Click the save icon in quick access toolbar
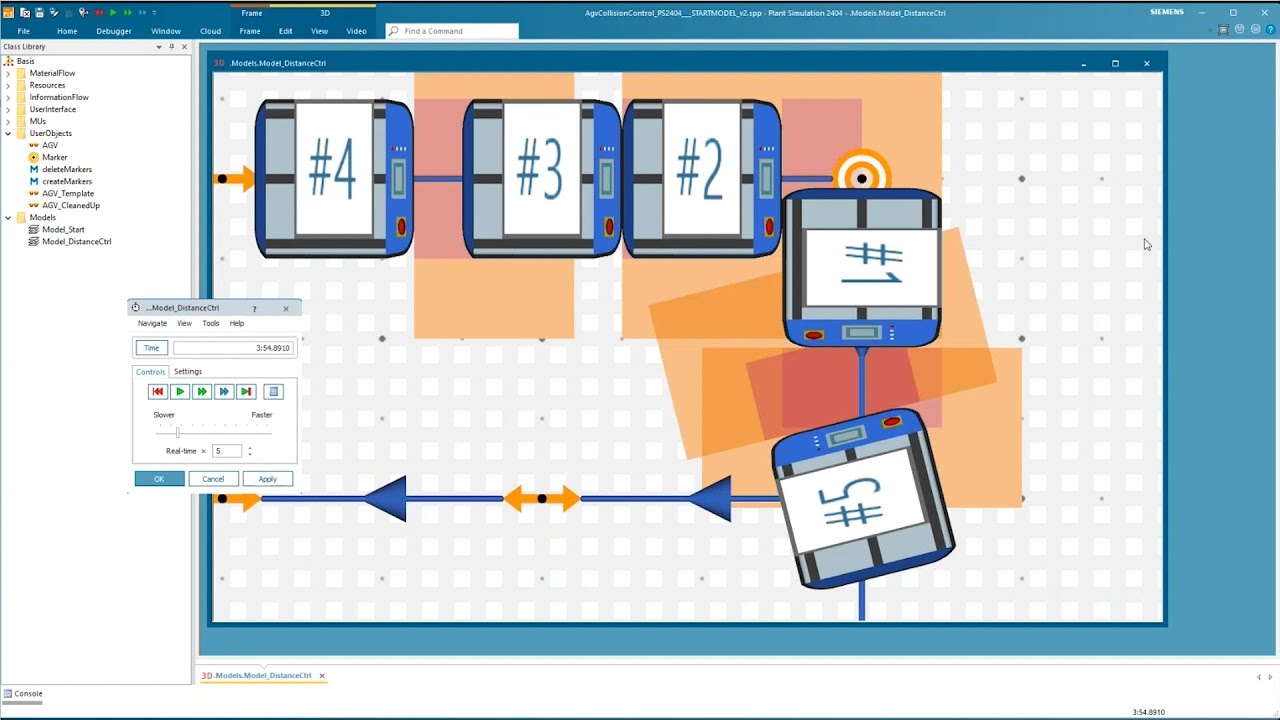 coord(38,13)
